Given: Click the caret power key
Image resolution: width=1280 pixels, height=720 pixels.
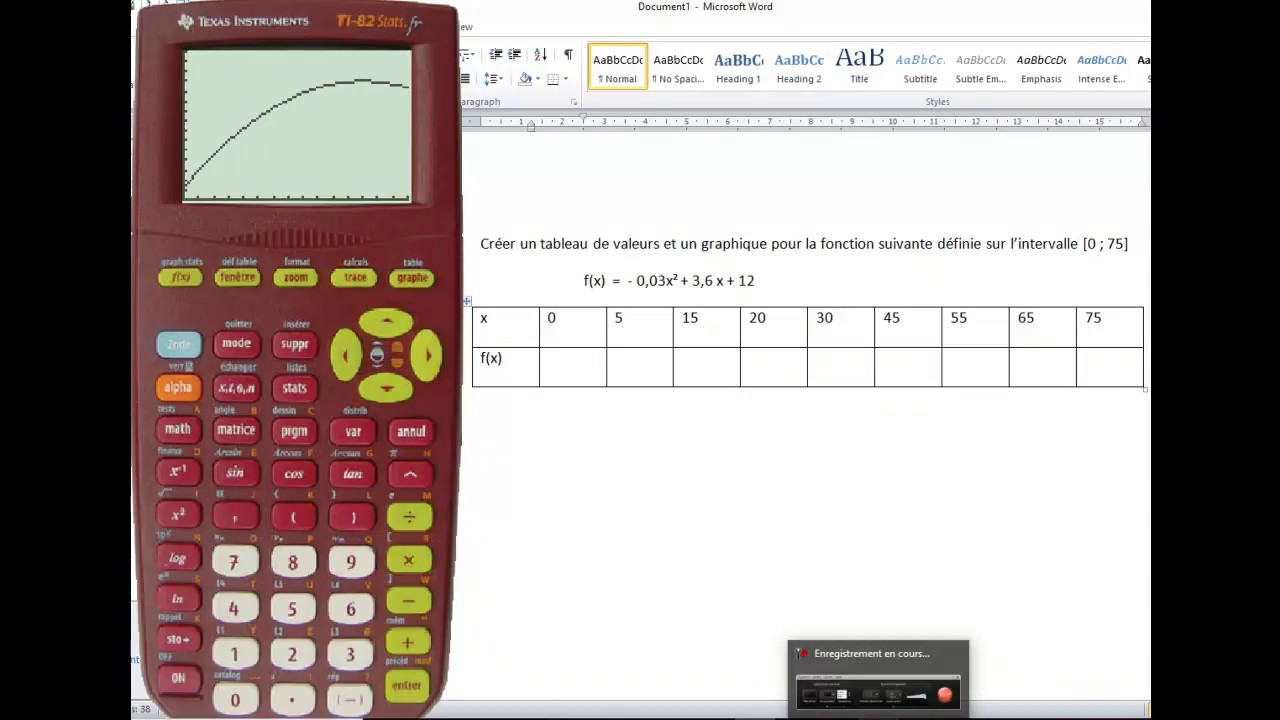Looking at the screenshot, I should [410, 475].
